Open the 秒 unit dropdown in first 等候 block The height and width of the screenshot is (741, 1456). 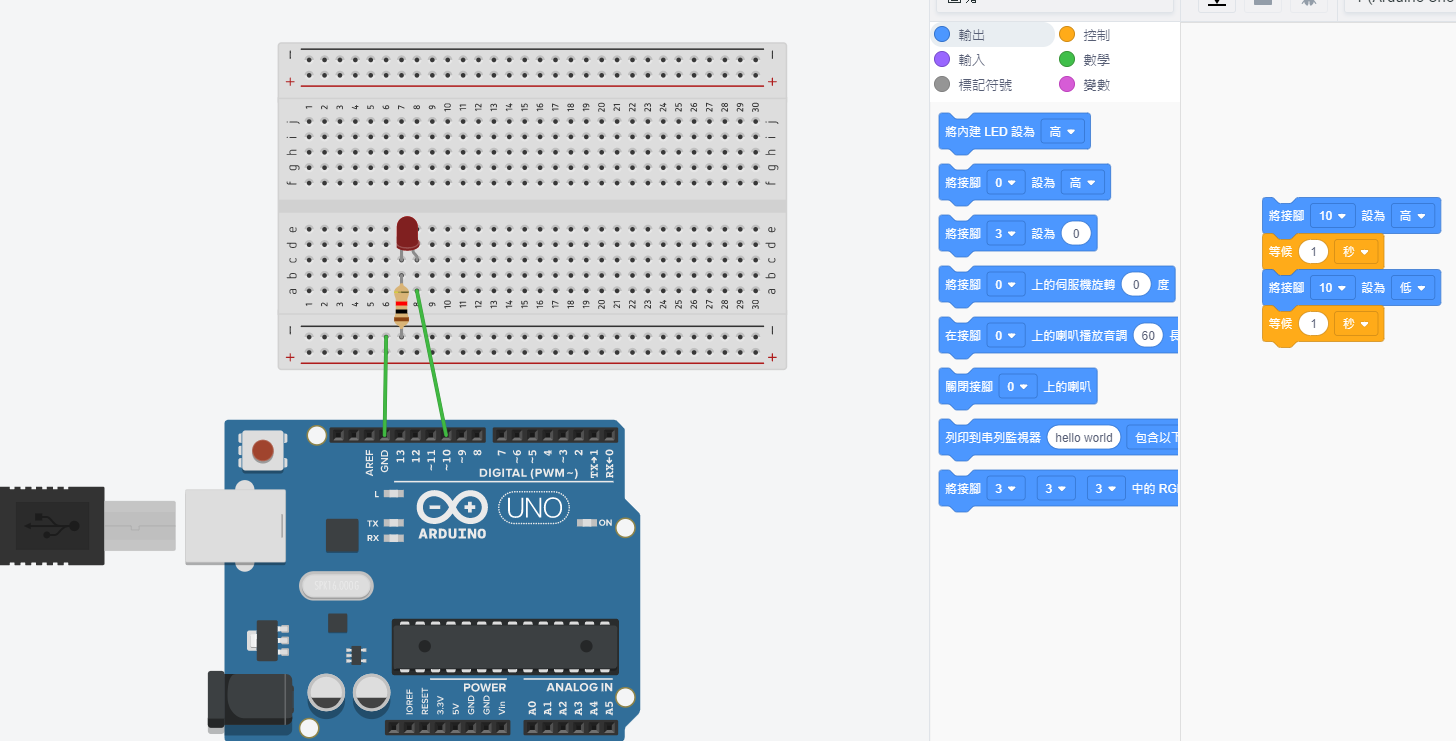tap(1355, 252)
